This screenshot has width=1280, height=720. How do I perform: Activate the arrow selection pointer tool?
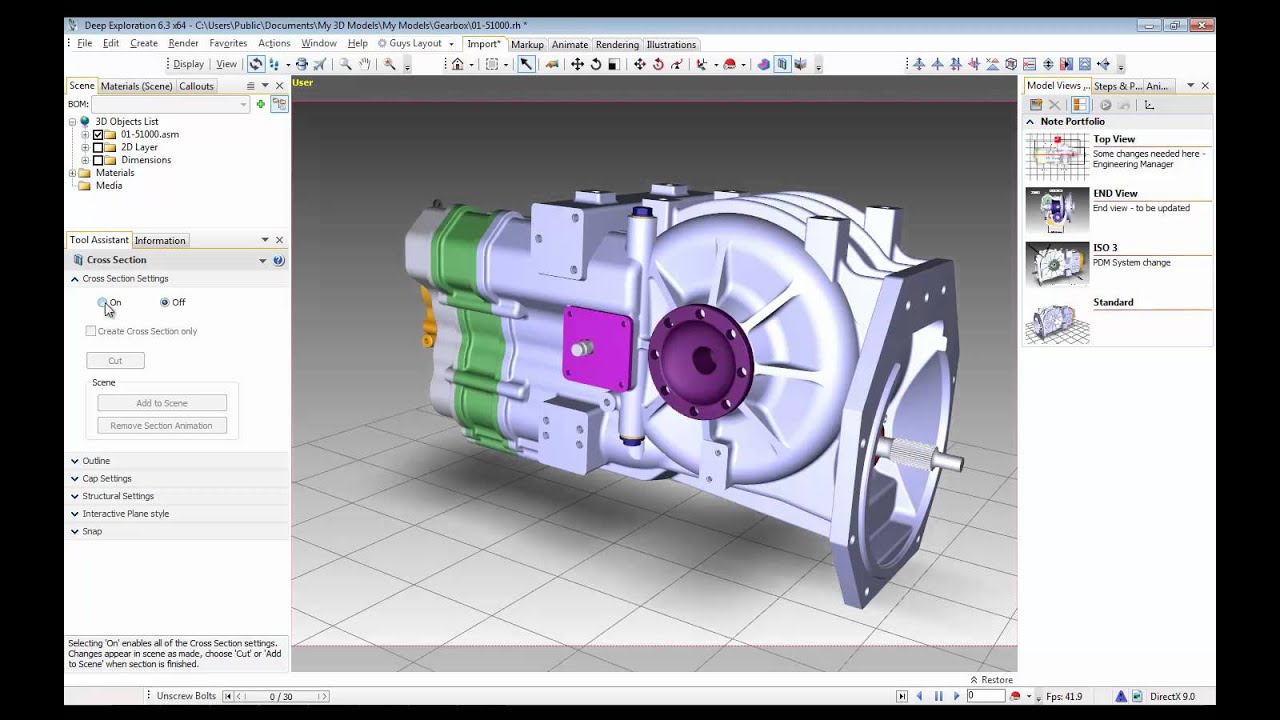[525, 64]
